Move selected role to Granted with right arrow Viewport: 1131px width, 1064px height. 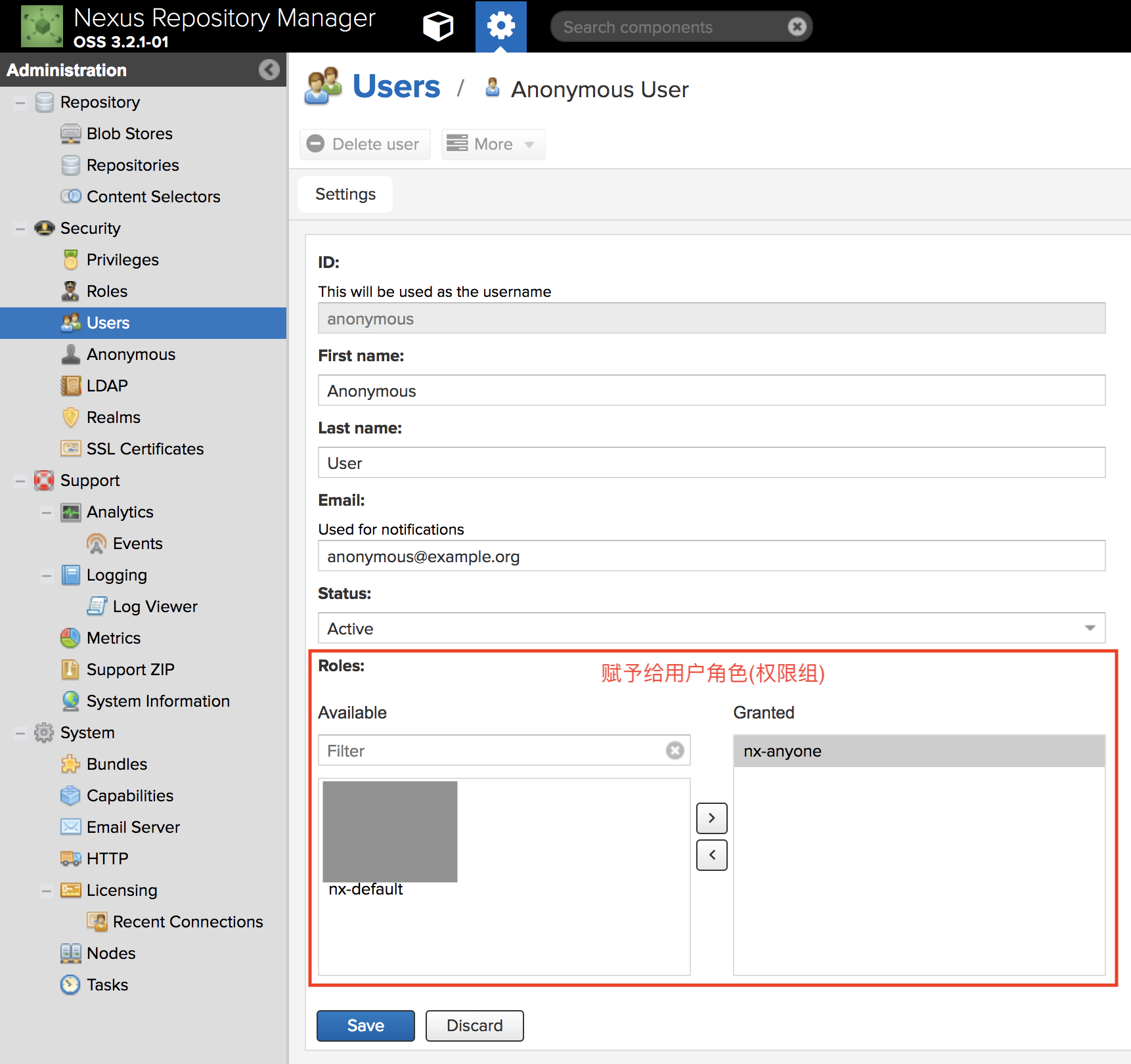712,818
